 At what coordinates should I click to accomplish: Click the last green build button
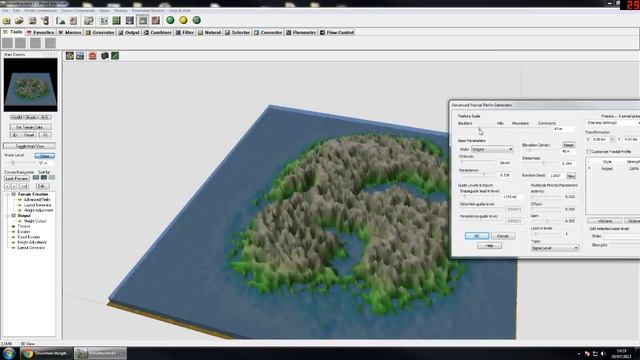[x=197, y=20]
